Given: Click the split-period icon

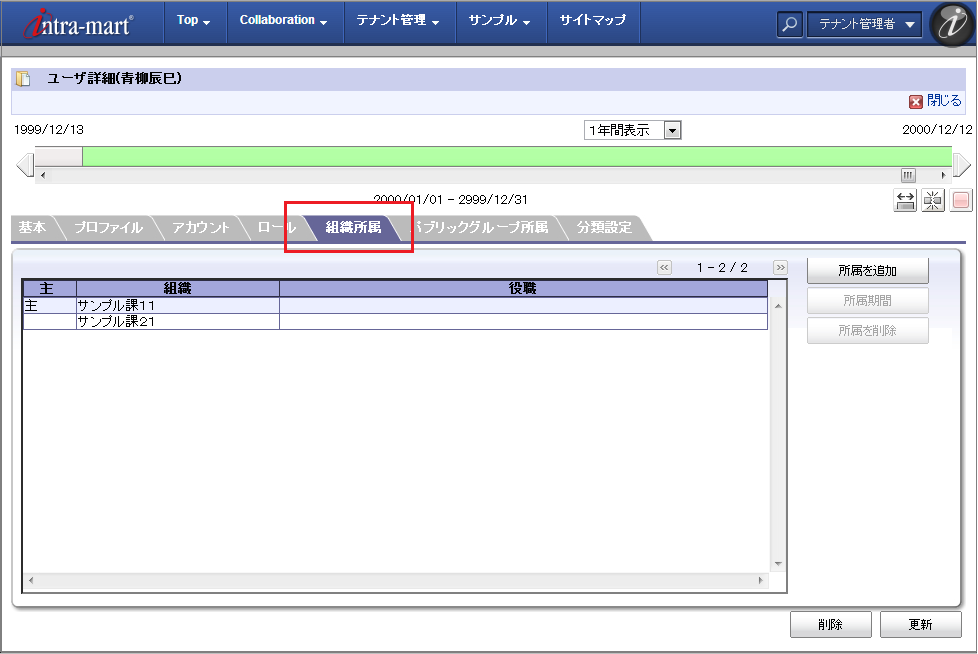Looking at the screenshot, I should pyautogui.click(x=933, y=201).
